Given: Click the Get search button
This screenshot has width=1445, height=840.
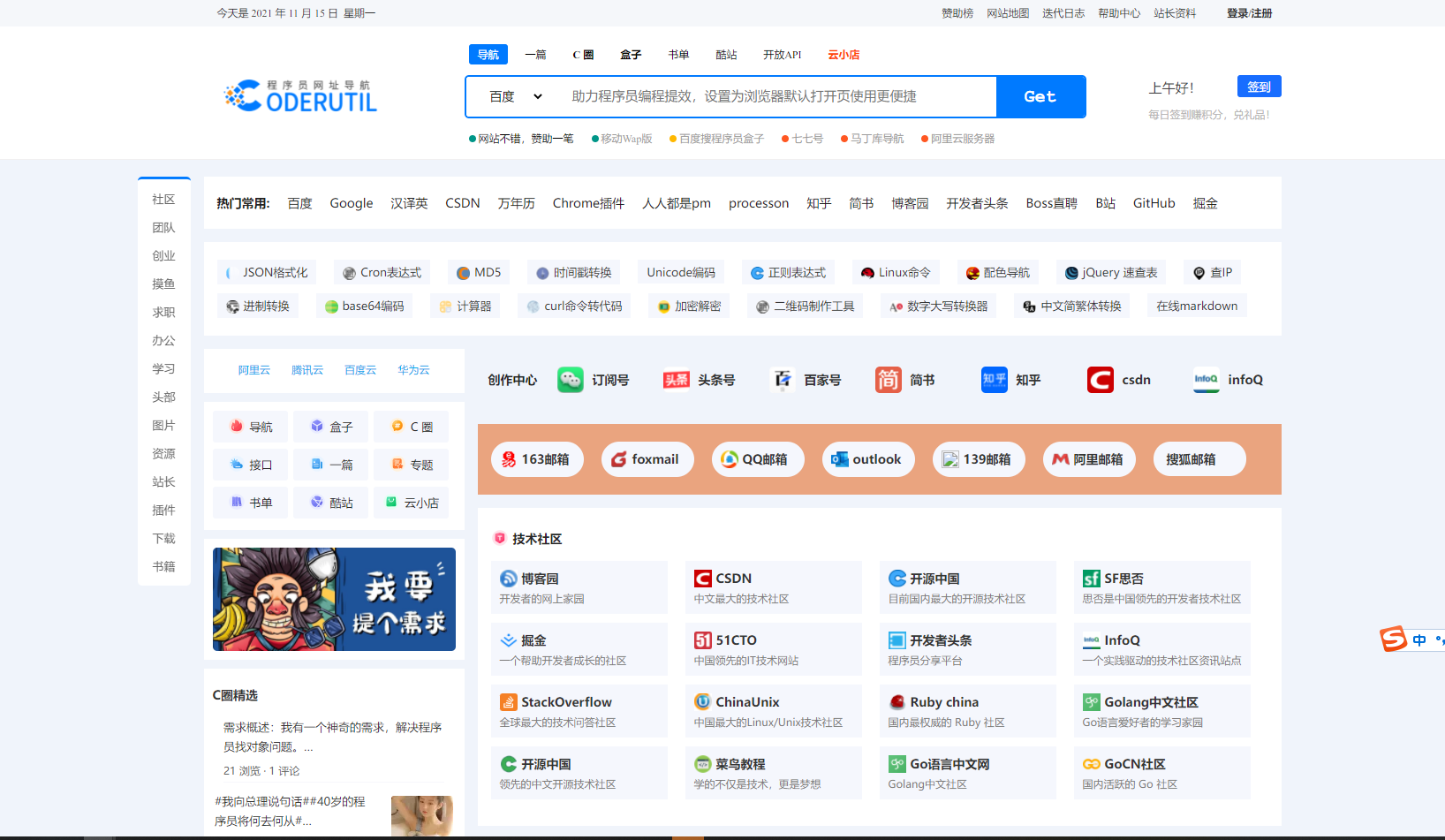Looking at the screenshot, I should tap(1040, 96).
